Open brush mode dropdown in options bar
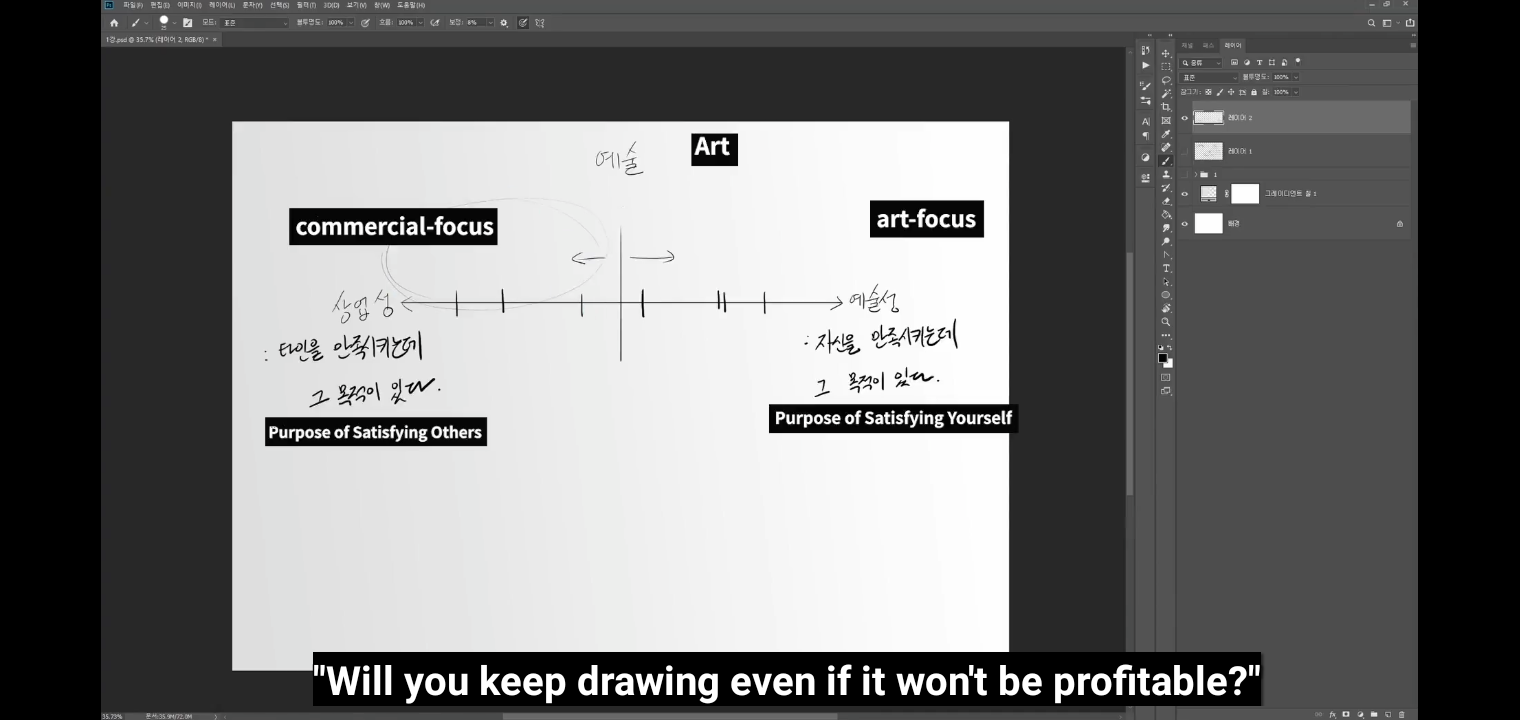Screen dimensions: 1520x720 tap(255, 22)
